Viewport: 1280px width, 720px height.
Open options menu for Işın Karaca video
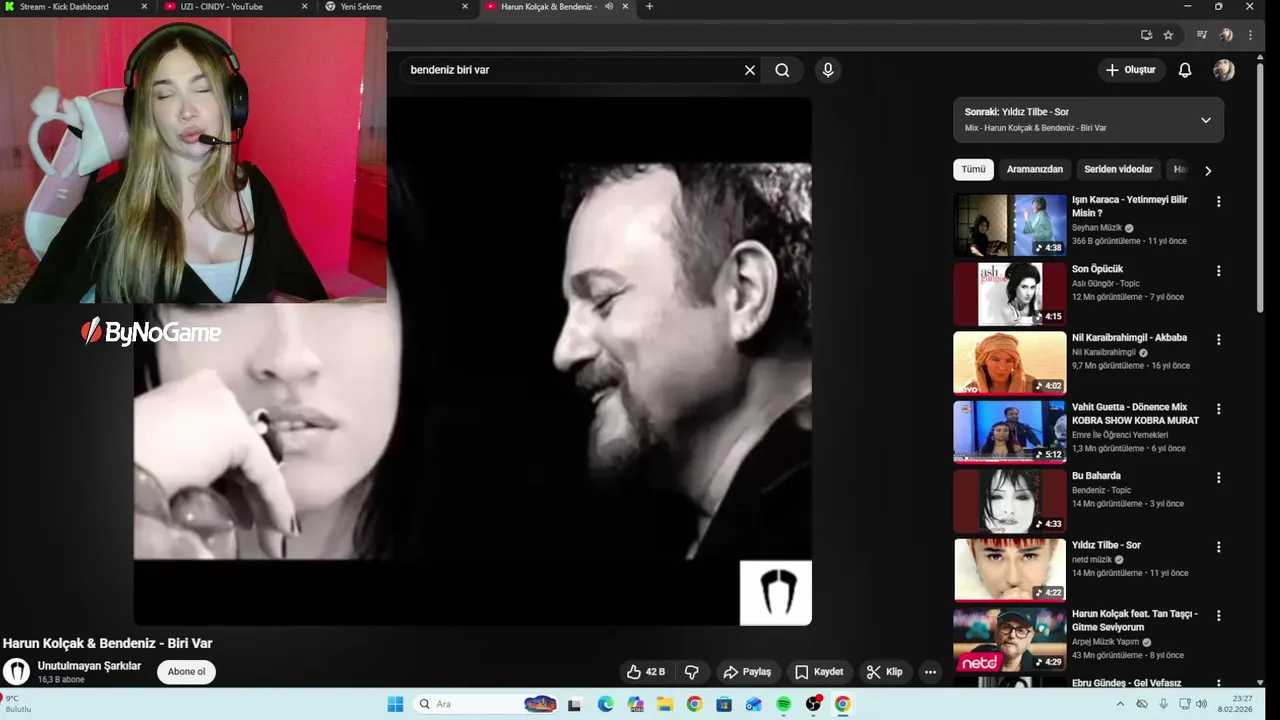pos(1218,202)
